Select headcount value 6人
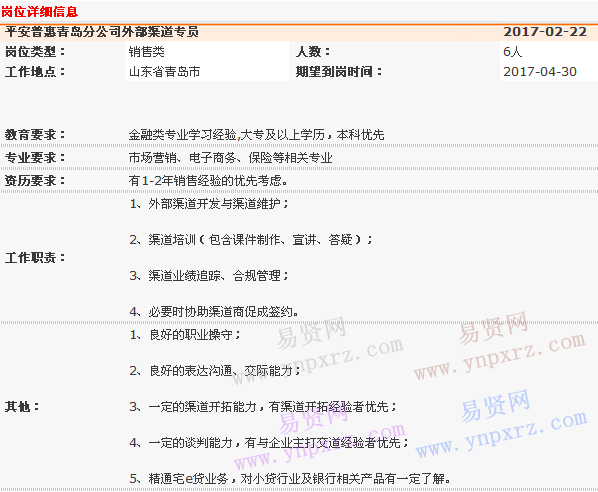The width and height of the screenshot is (598, 492). (513, 51)
